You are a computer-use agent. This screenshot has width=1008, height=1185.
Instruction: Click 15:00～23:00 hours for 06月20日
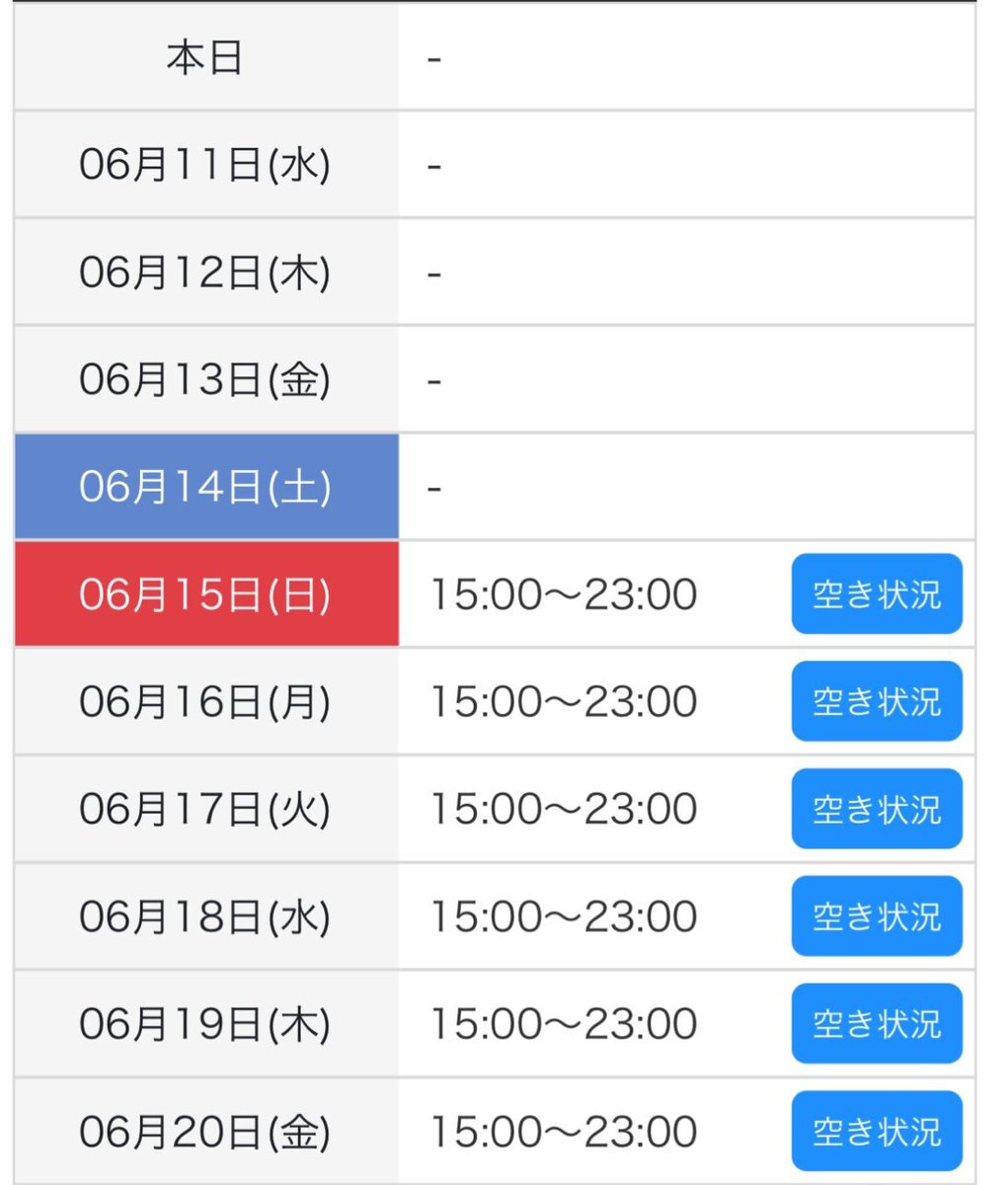point(564,1132)
